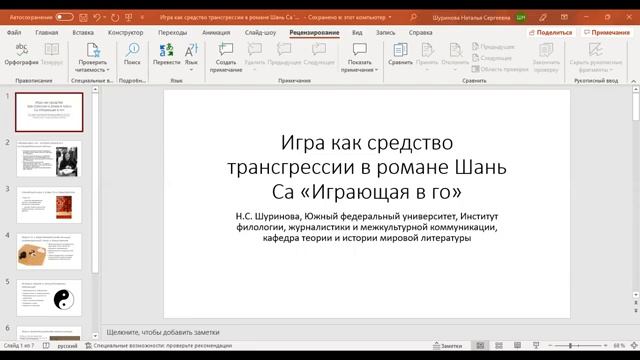640x360 pixels.
Task: Click the Undo arrow icon
Action: (x=97, y=18)
